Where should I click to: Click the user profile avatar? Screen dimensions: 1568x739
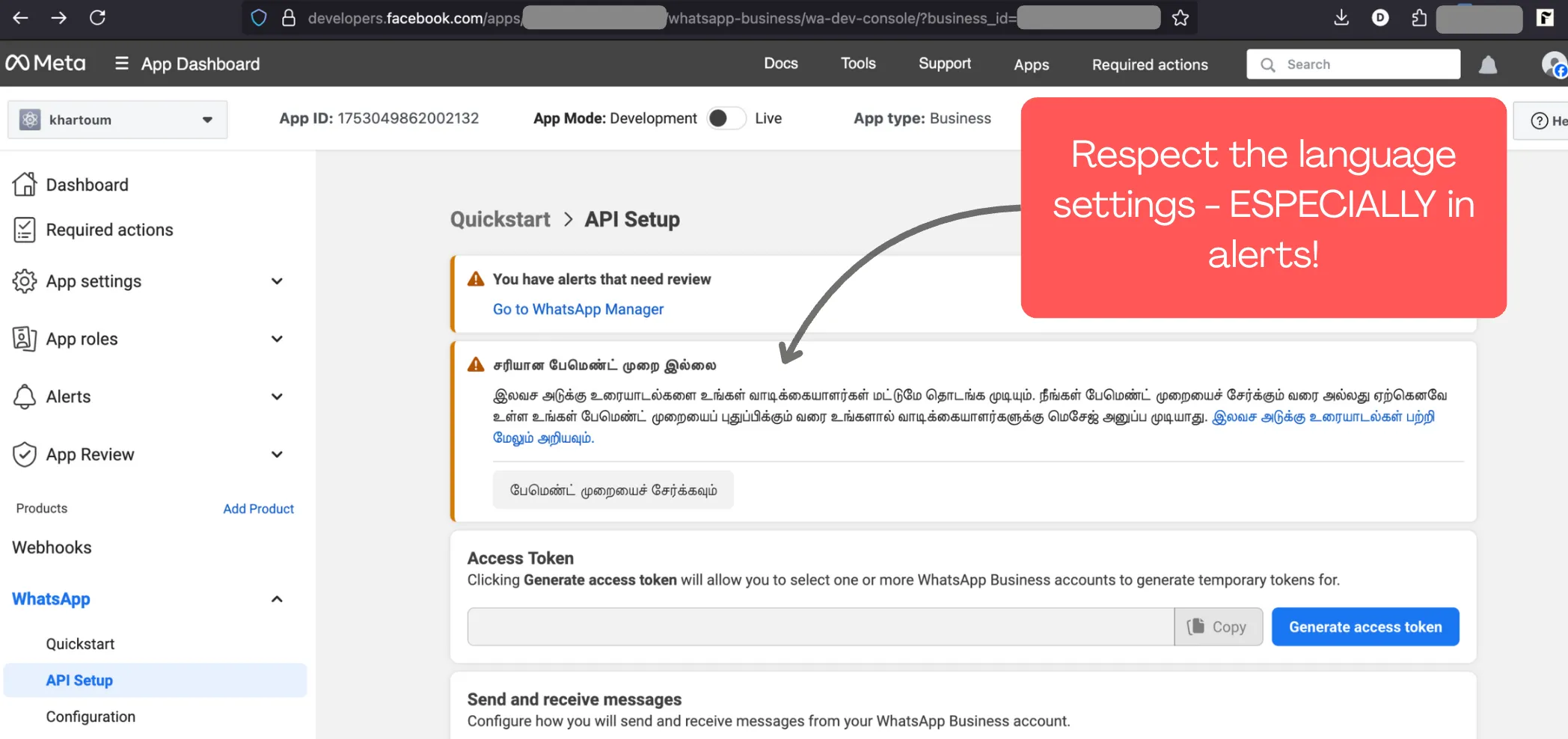(x=1553, y=64)
